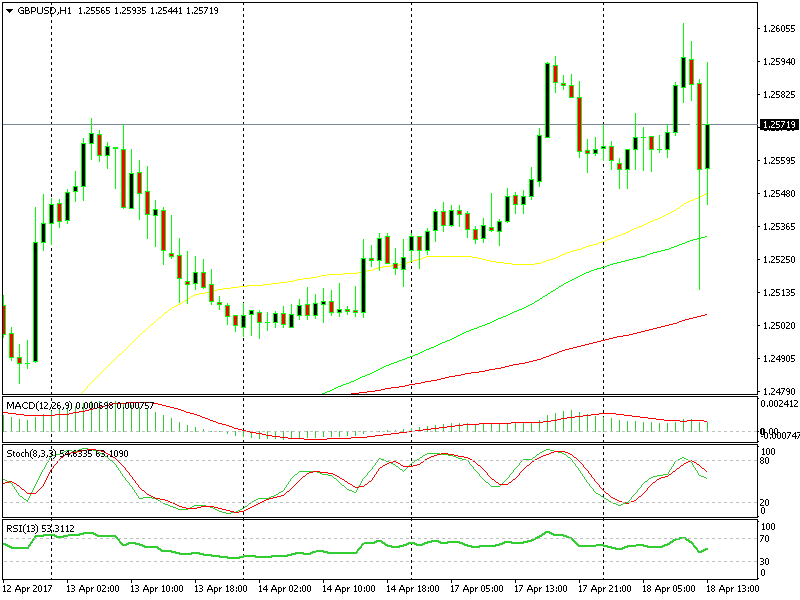Click the dropdown triangle beside GBPUSD,H1
Screen dimensions: 800x600
9,11
